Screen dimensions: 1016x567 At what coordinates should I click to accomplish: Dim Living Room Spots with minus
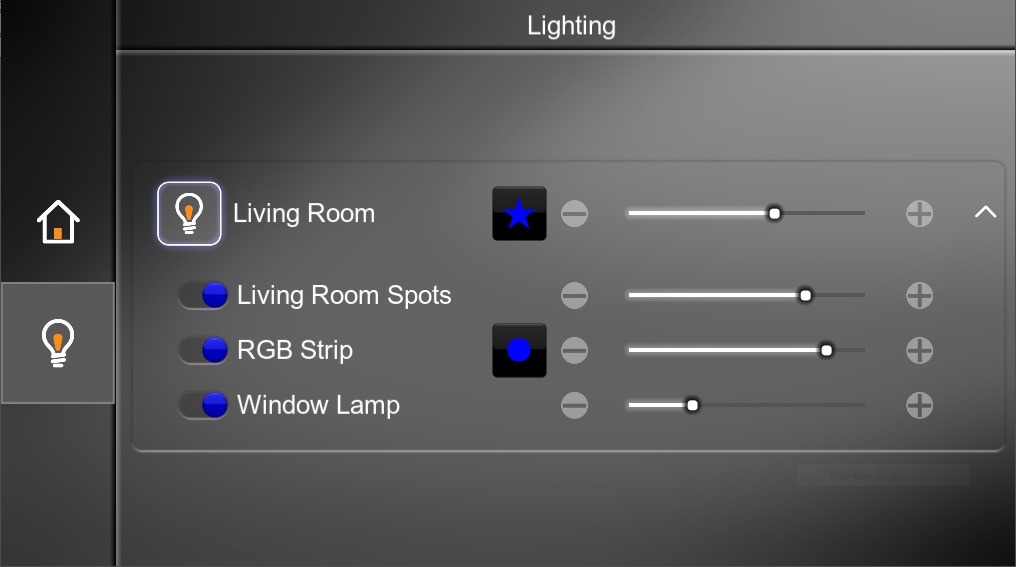coord(574,295)
